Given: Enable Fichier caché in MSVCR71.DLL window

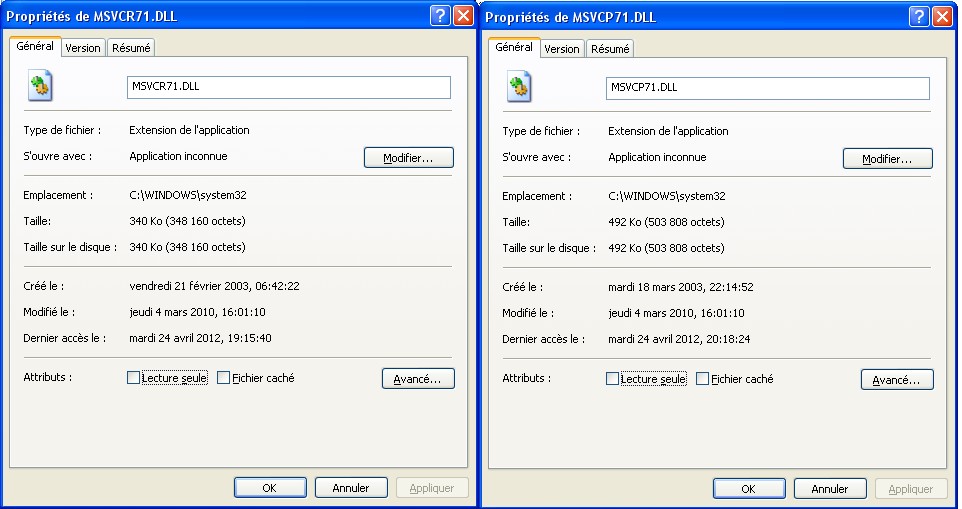Looking at the screenshot, I should click(x=223, y=378).
